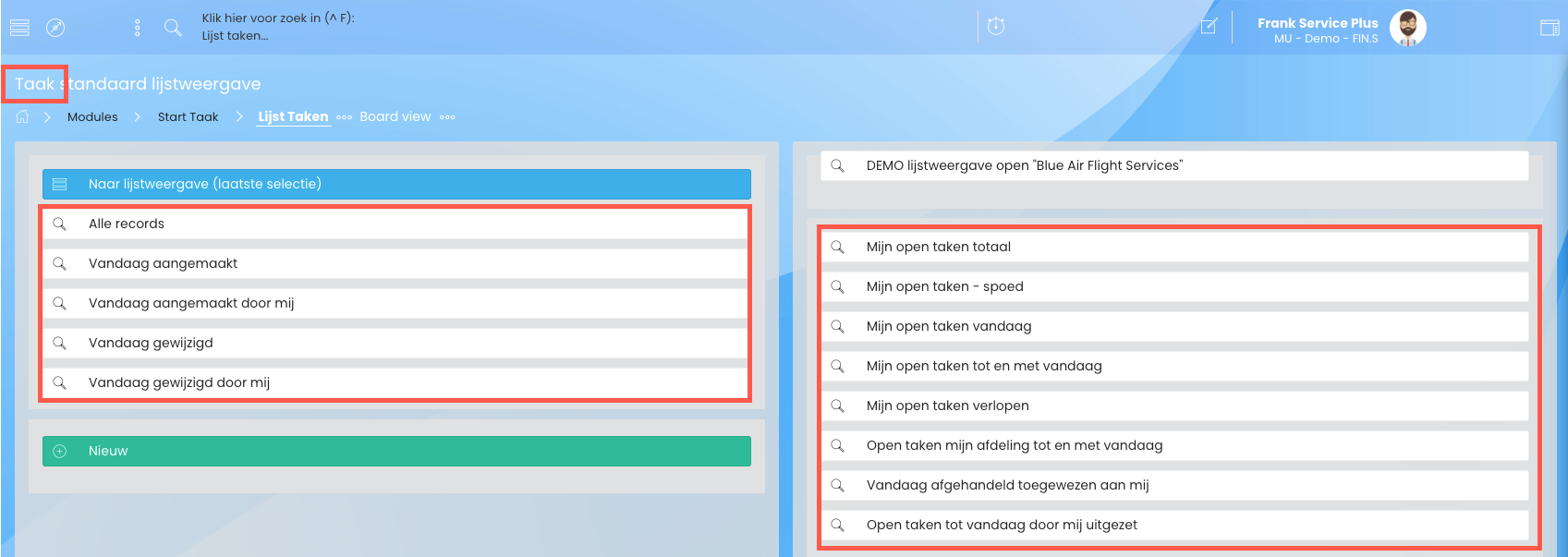This screenshot has width=1568, height=557.
Task: Click the Taak standaard lijstweergave heading
Action: point(138,84)
